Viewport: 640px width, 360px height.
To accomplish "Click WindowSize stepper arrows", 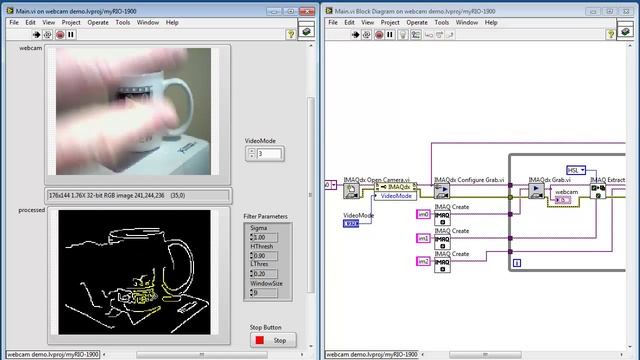I will pos(251,293).
